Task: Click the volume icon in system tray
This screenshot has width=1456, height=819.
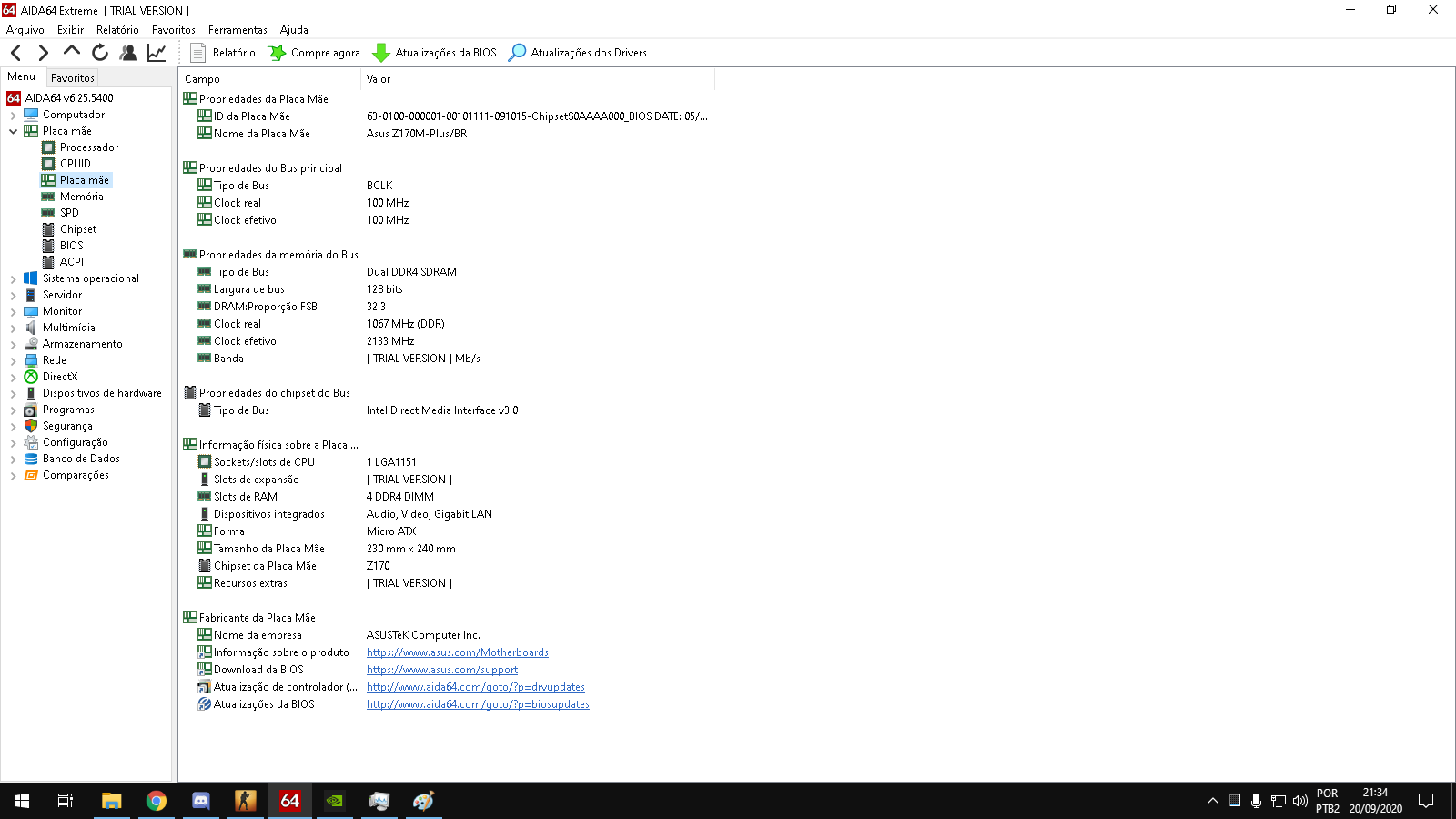Action: tap(1299, 801)
